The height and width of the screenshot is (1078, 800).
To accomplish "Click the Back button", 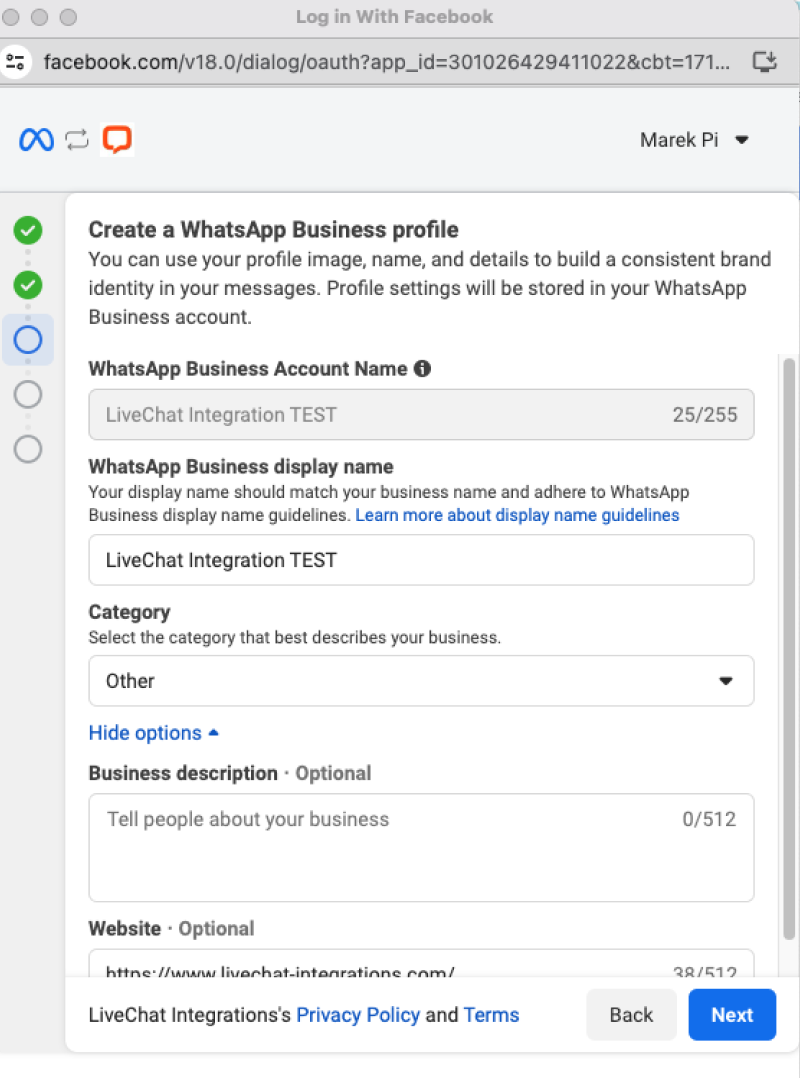I will pos(631,1015).
